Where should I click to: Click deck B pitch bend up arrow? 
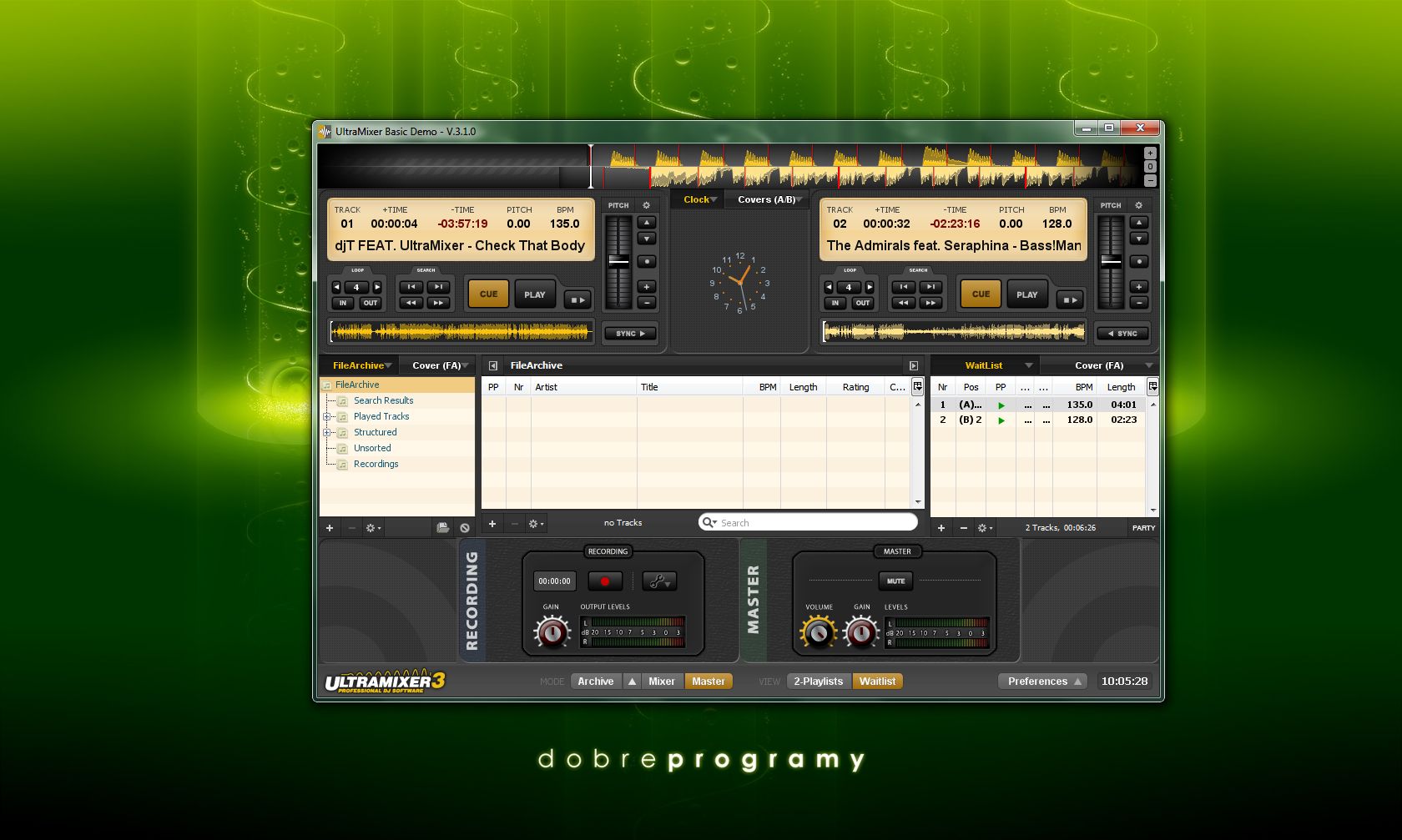click(x=1139, y=223)
